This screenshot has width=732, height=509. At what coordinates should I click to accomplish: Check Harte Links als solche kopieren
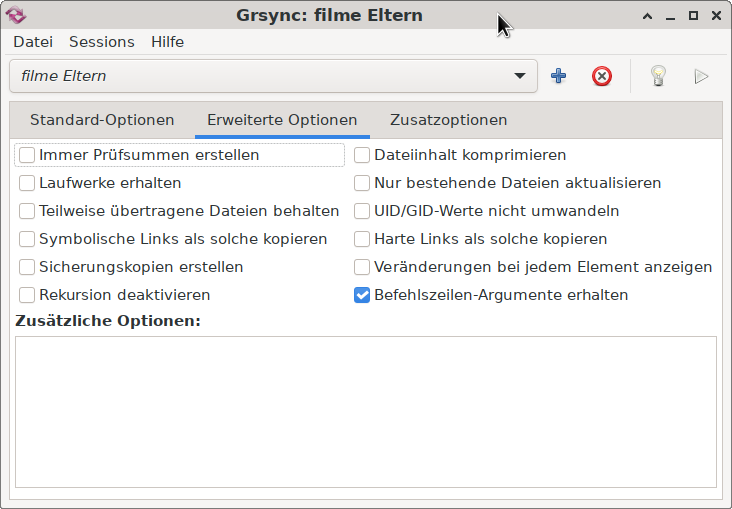click(x=362, y=239)
